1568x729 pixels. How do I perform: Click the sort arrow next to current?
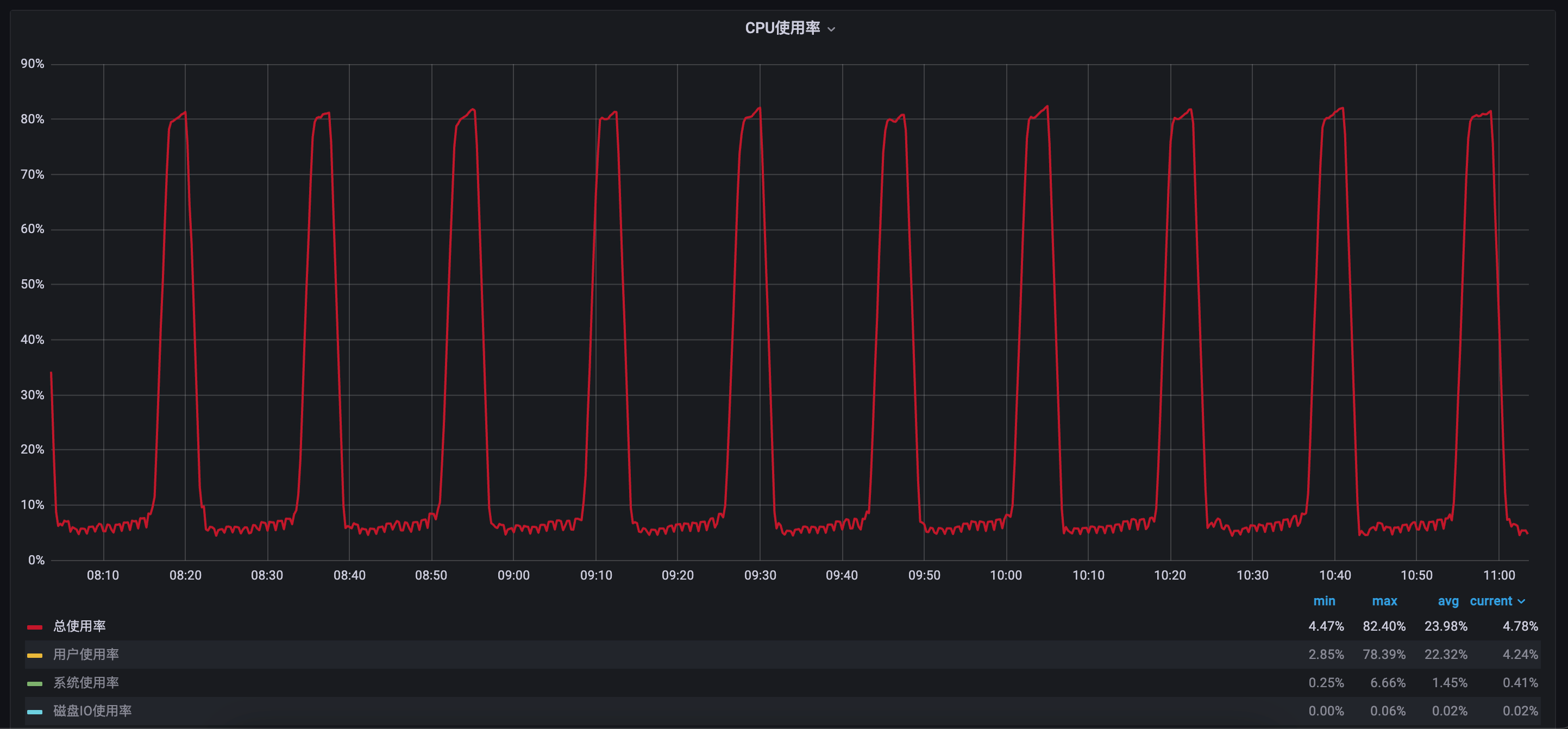pyautogui.click(x=1522, y=602)
